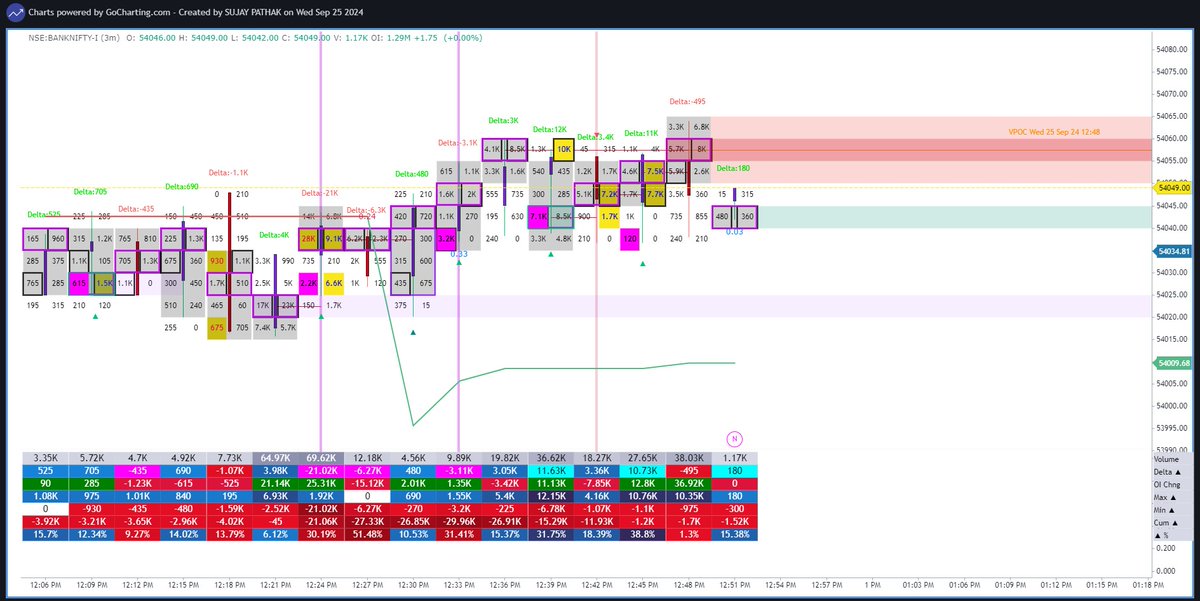Click the -27.33K cumulative cell

coord(365,522)
